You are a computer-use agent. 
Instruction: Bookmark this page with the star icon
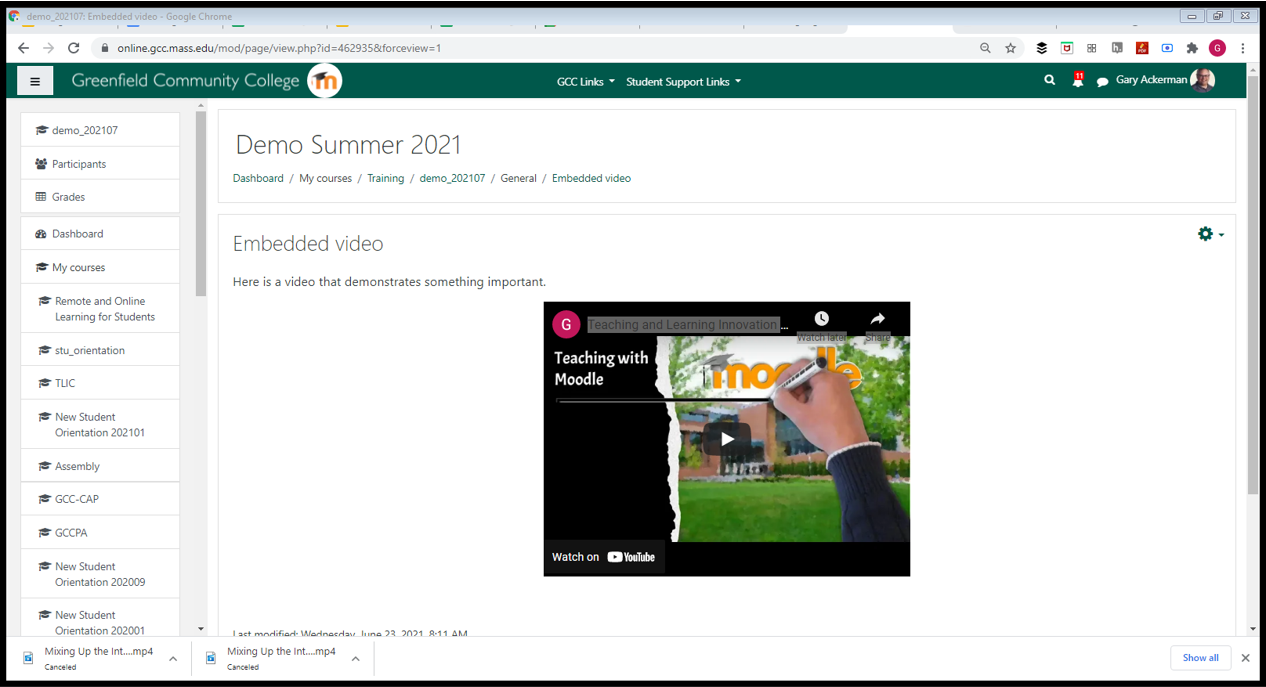[x=1010, y=47]
